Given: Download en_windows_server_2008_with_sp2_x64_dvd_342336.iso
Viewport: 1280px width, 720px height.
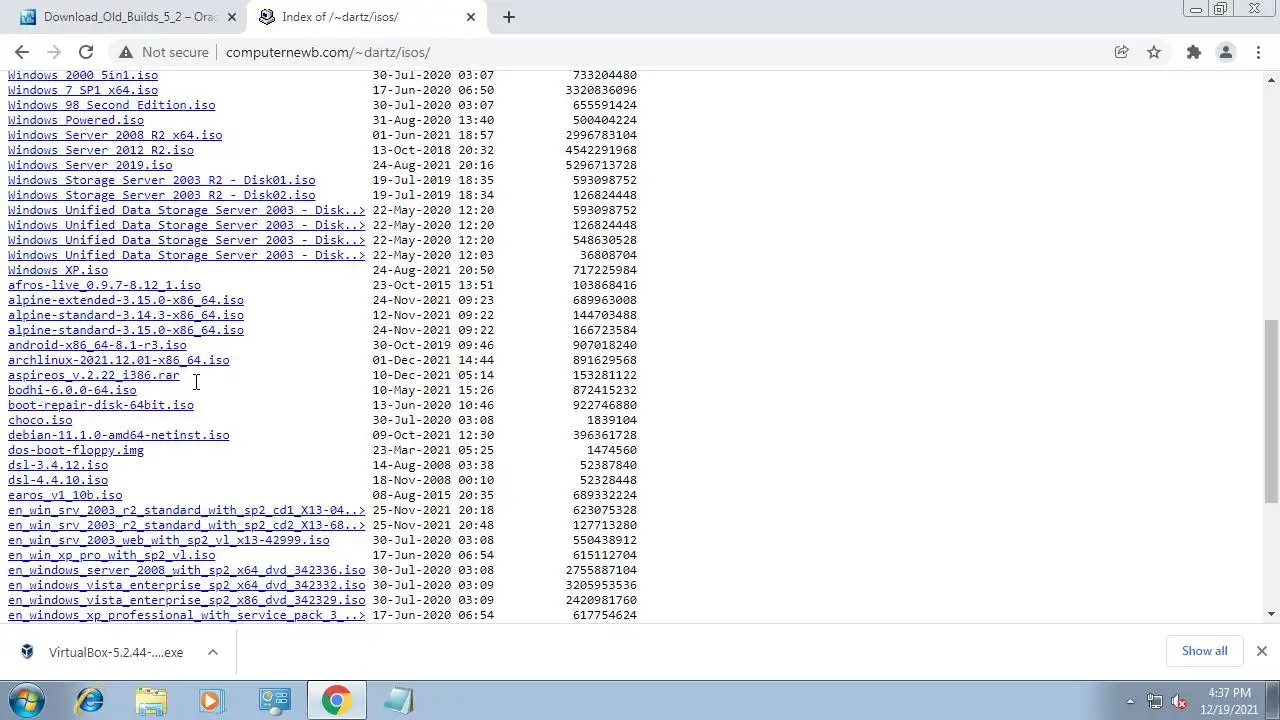Looking at the screenshot, I should tap(186, 570).
